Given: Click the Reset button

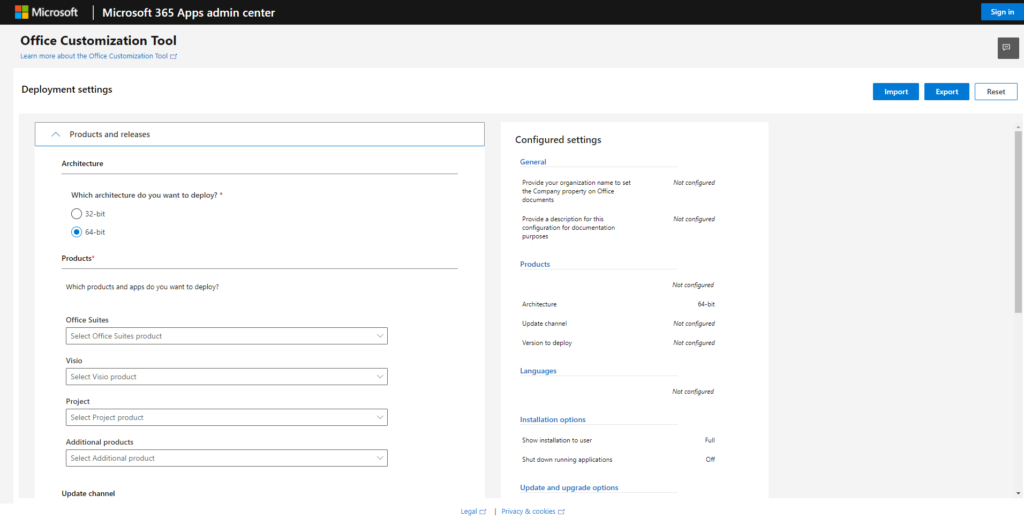Looking at the screenshot, I should point(996,91).
